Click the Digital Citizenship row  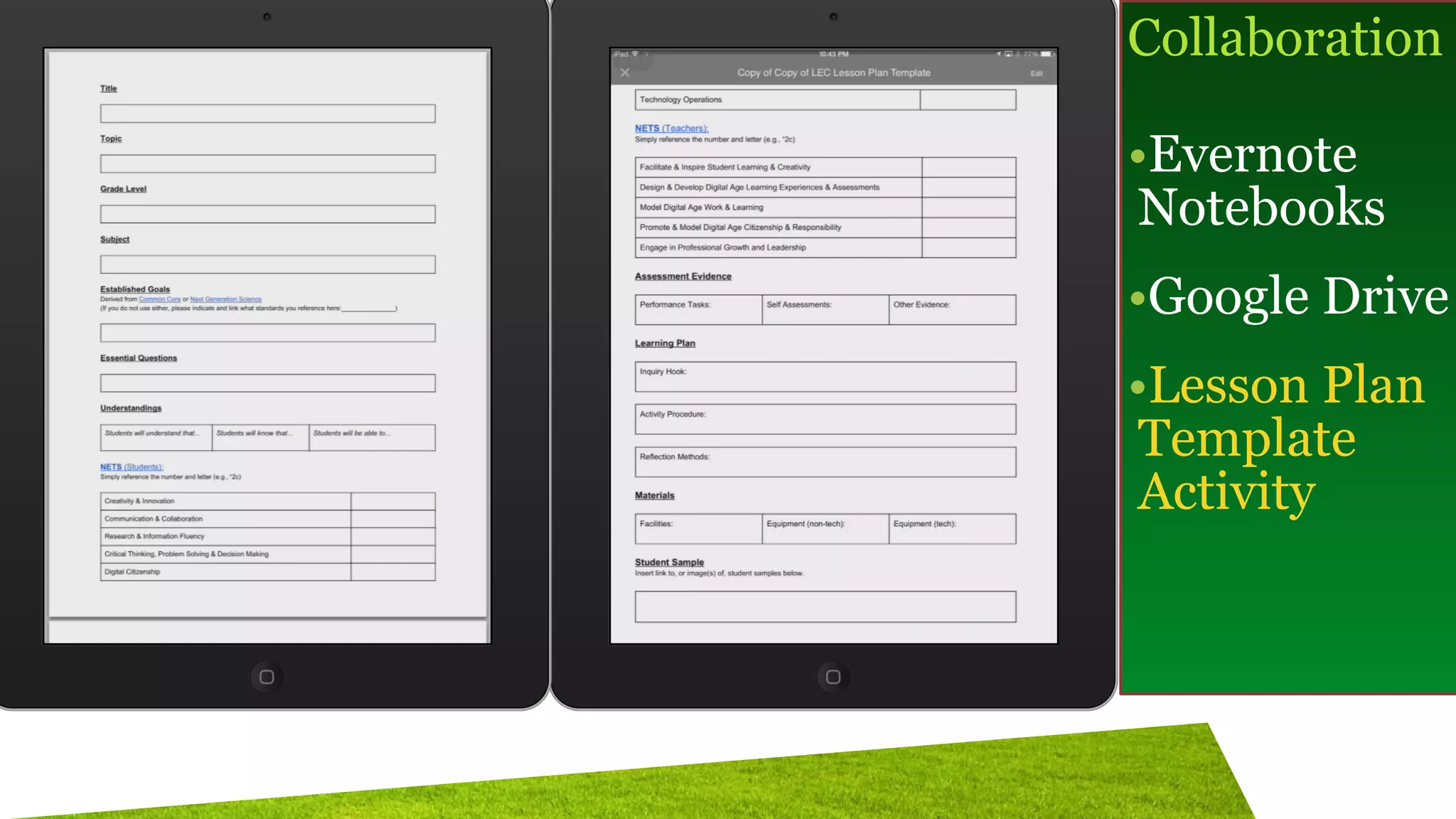pos(268,572)
